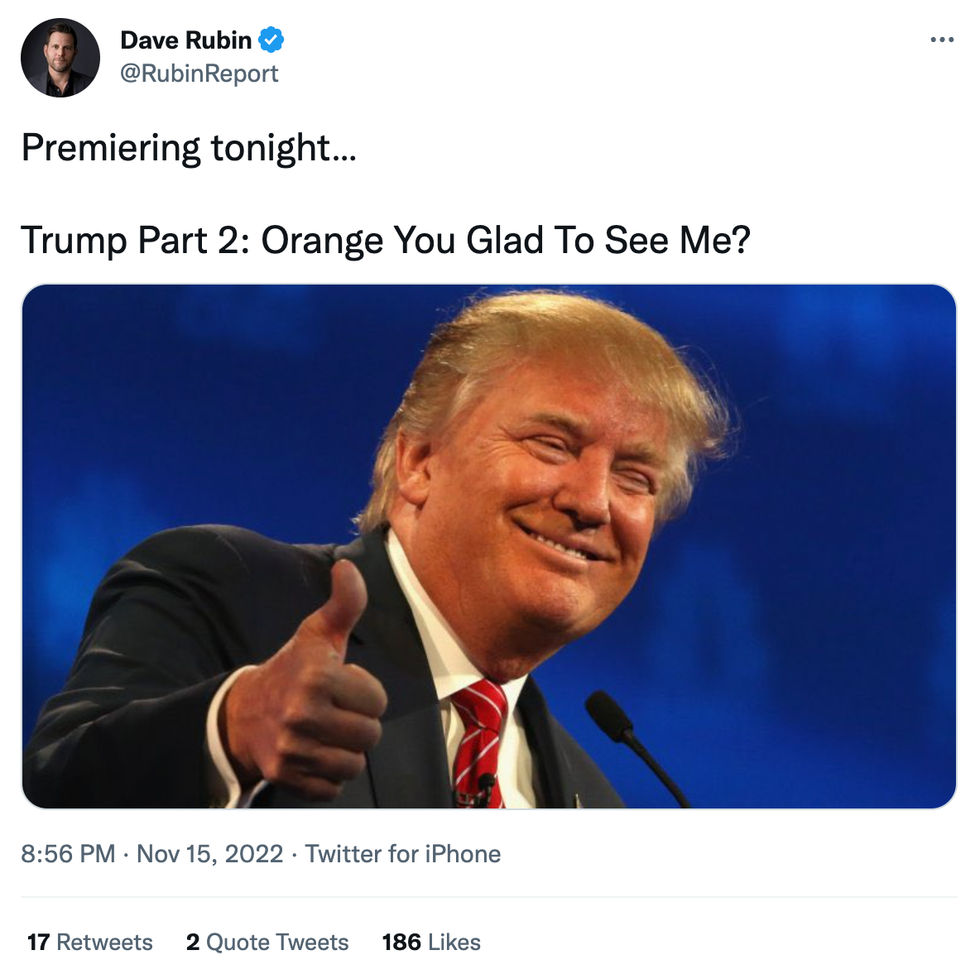
Task: Open Dave Rubin's profile avatar
Action: [x=60, y=57]
